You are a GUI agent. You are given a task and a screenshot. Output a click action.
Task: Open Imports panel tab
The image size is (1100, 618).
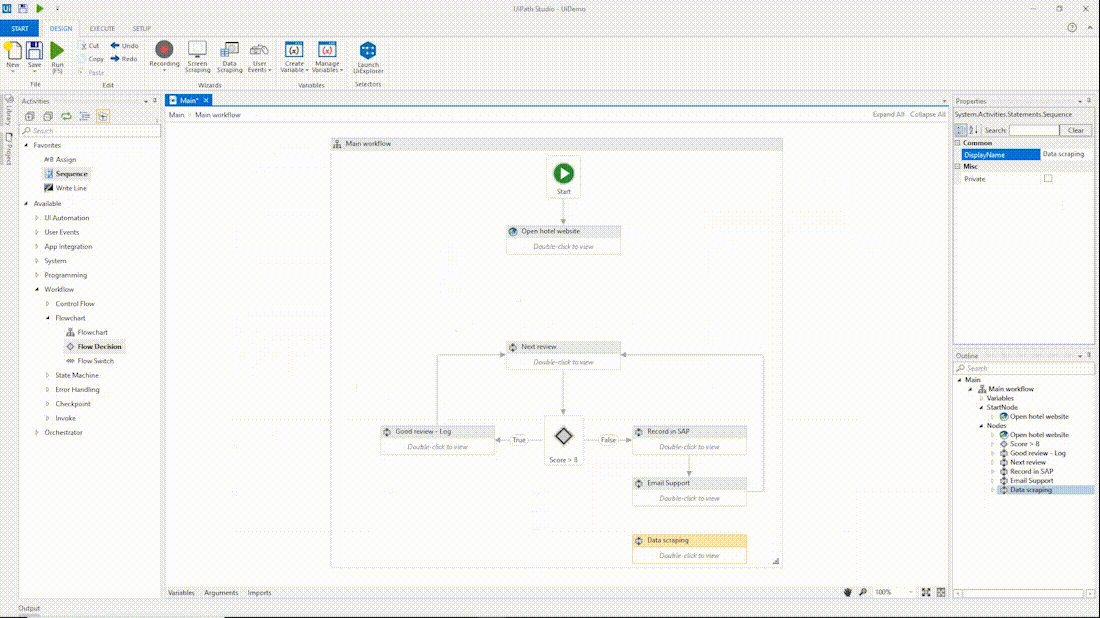(x=260, y=593)
